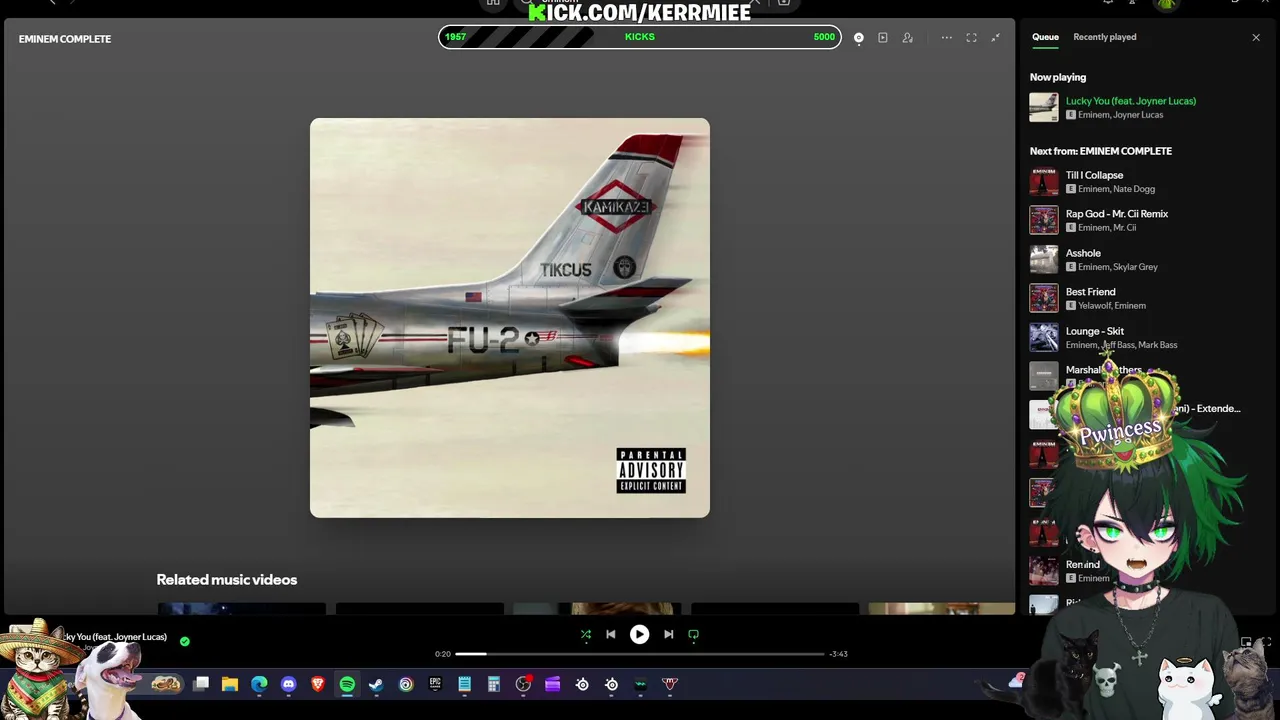1280x720 pixels.
Task: Enter fullscreen with the corner-brackets icon
Action: point(971,38)
